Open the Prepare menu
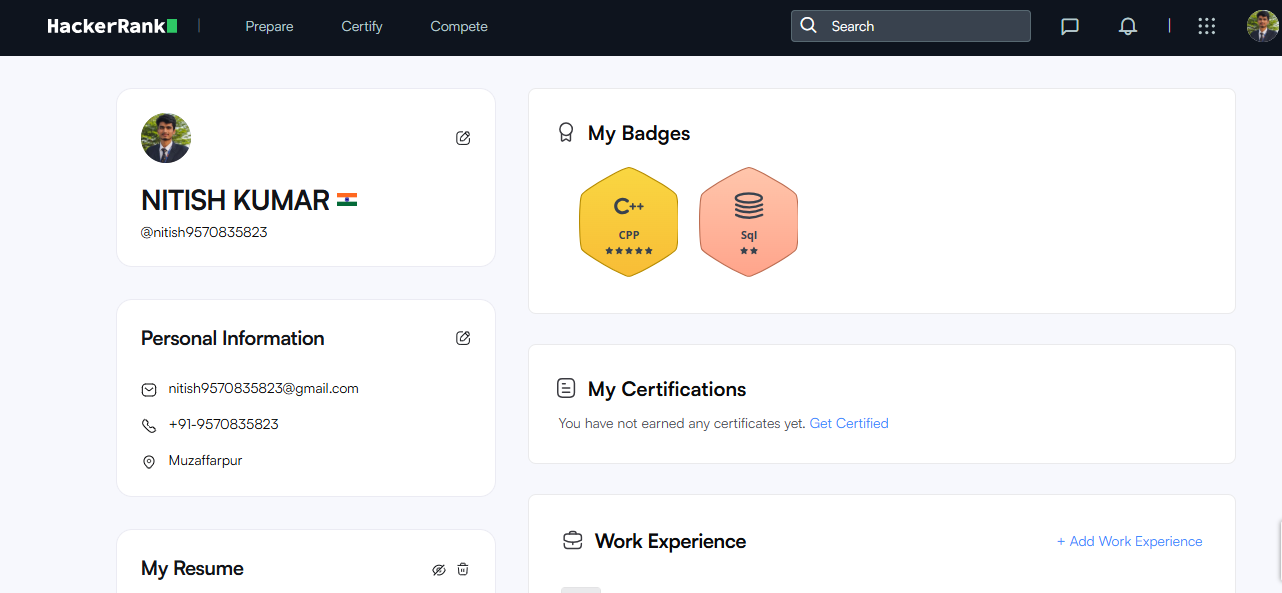 [x=269, y=27]
